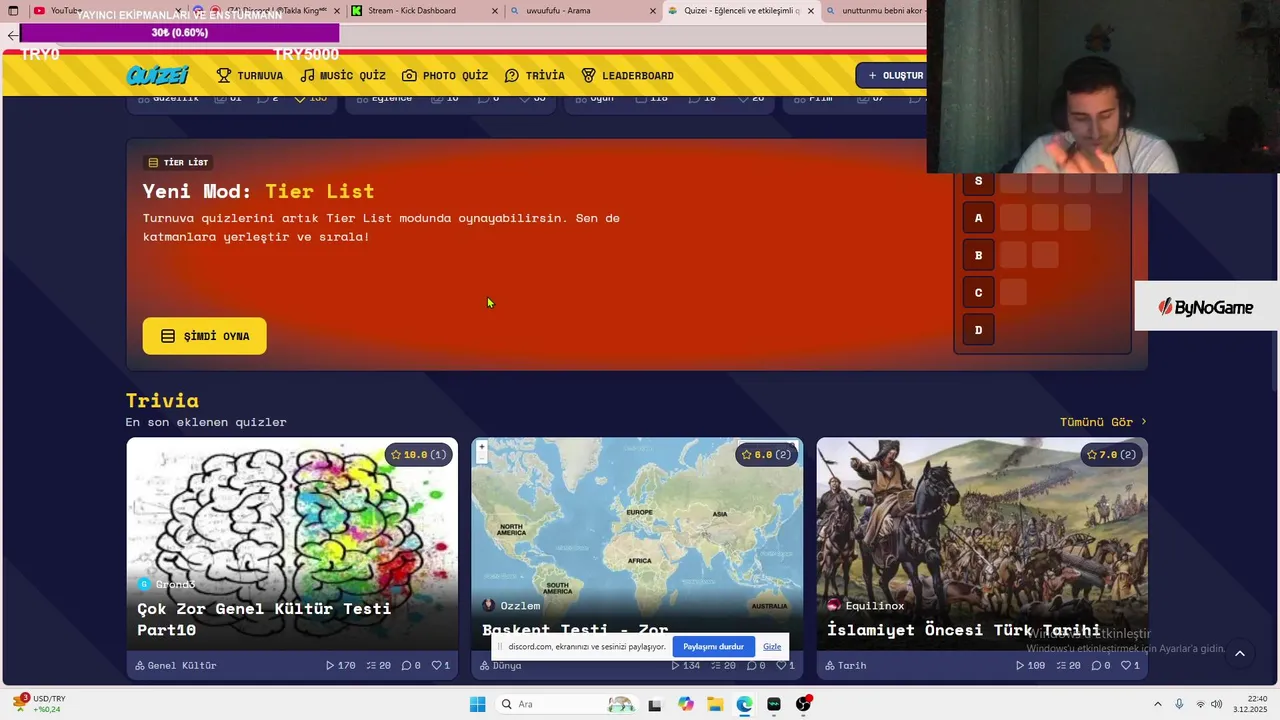Click the Gizle link in sharing bar
This screenshot has width=1280, height=720.
point(772,647)
